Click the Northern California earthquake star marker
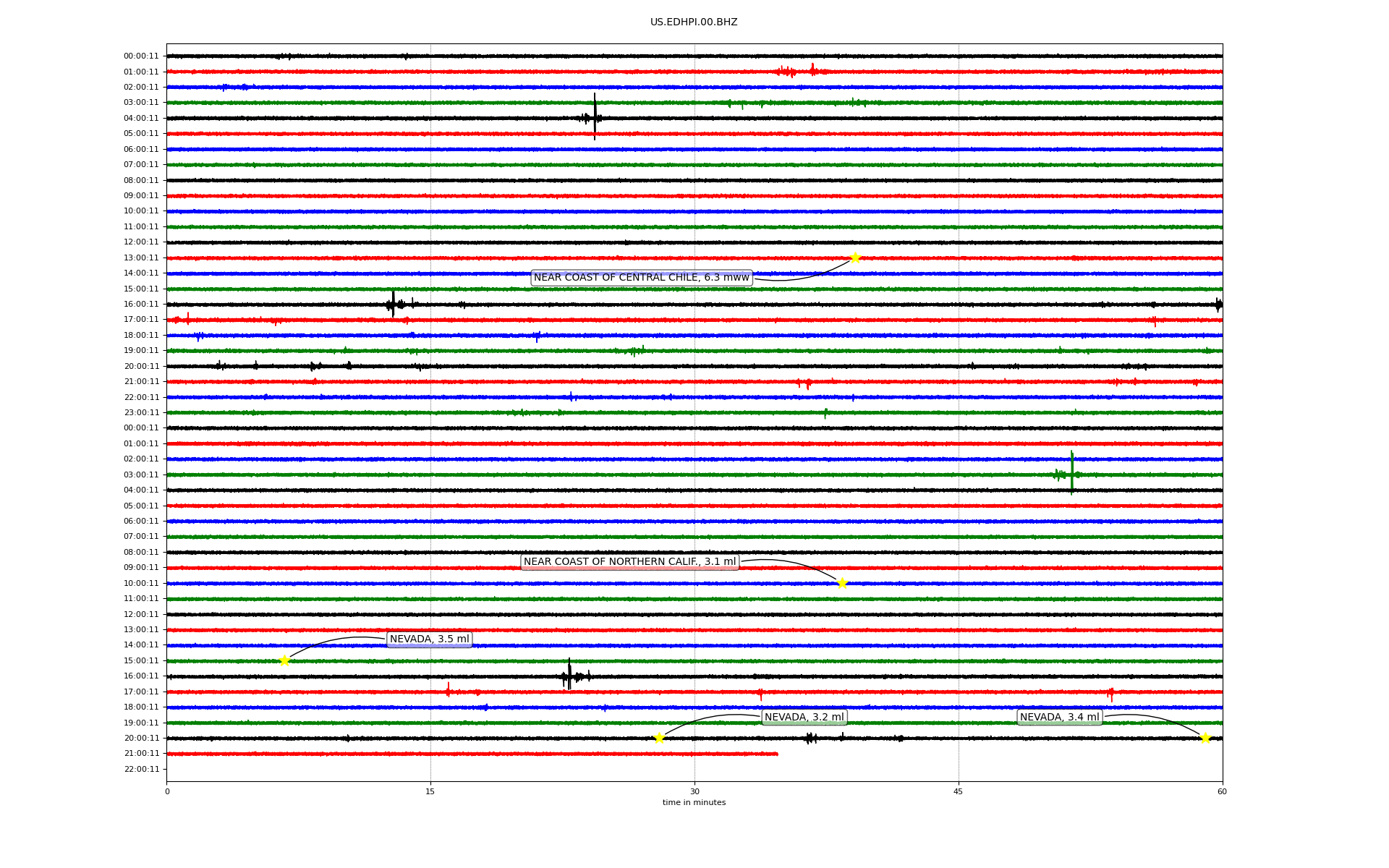The width and height of the screenshot is (1389, 868). pyautogui.click(x=842, y=583)
